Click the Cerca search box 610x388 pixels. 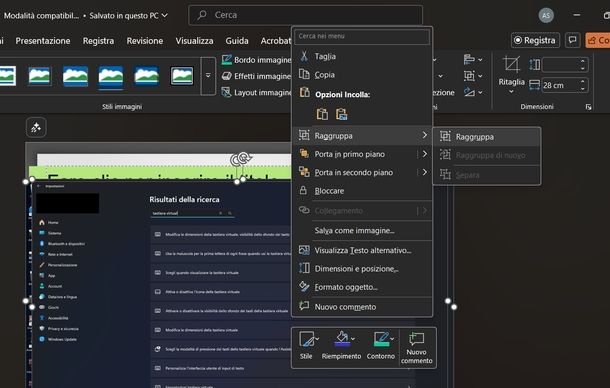tap(306, 15)
